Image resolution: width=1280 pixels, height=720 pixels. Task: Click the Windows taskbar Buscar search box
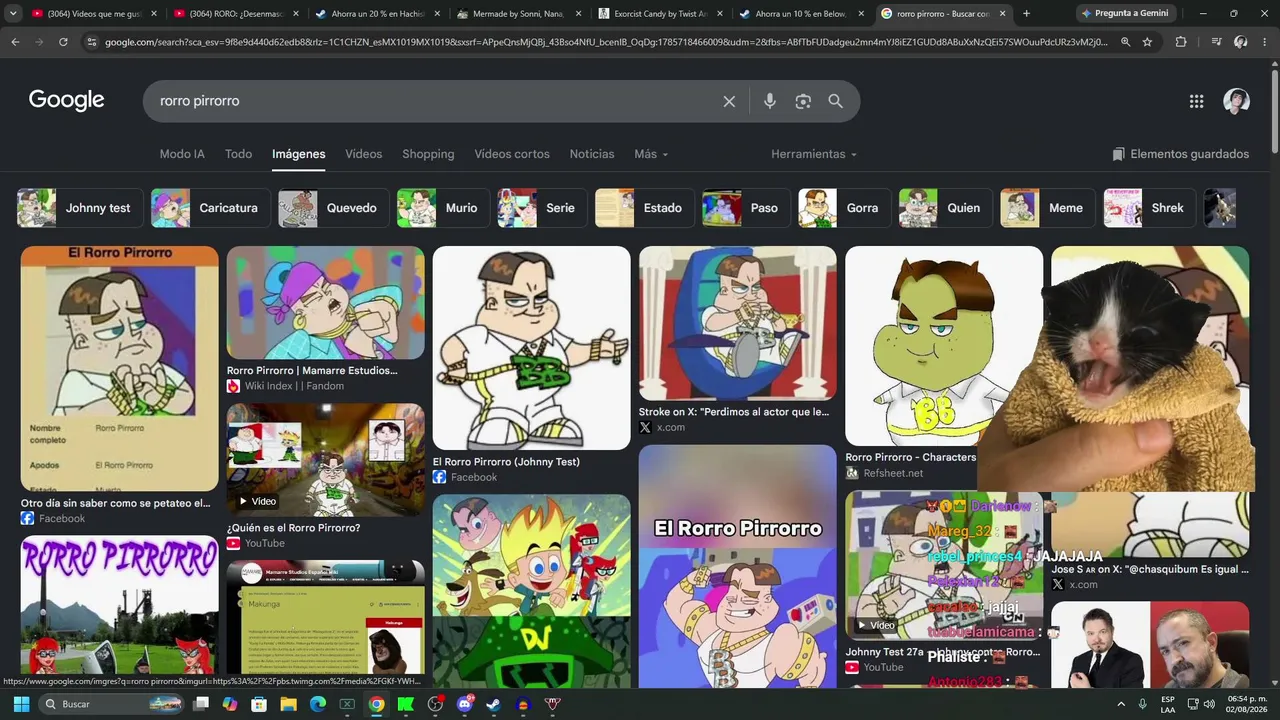pos(111,704)
